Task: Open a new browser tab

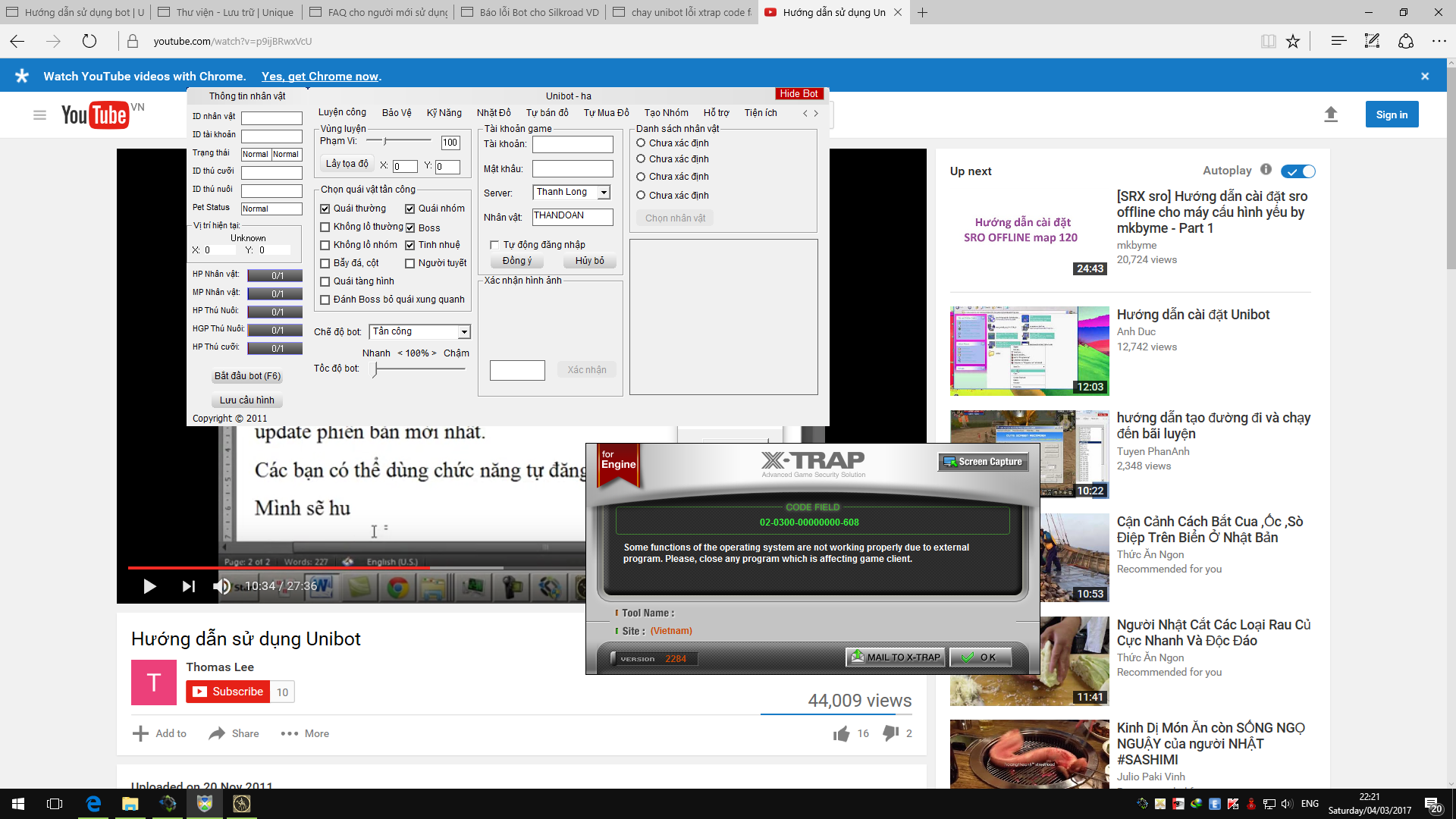Action: tap(922, 12)
